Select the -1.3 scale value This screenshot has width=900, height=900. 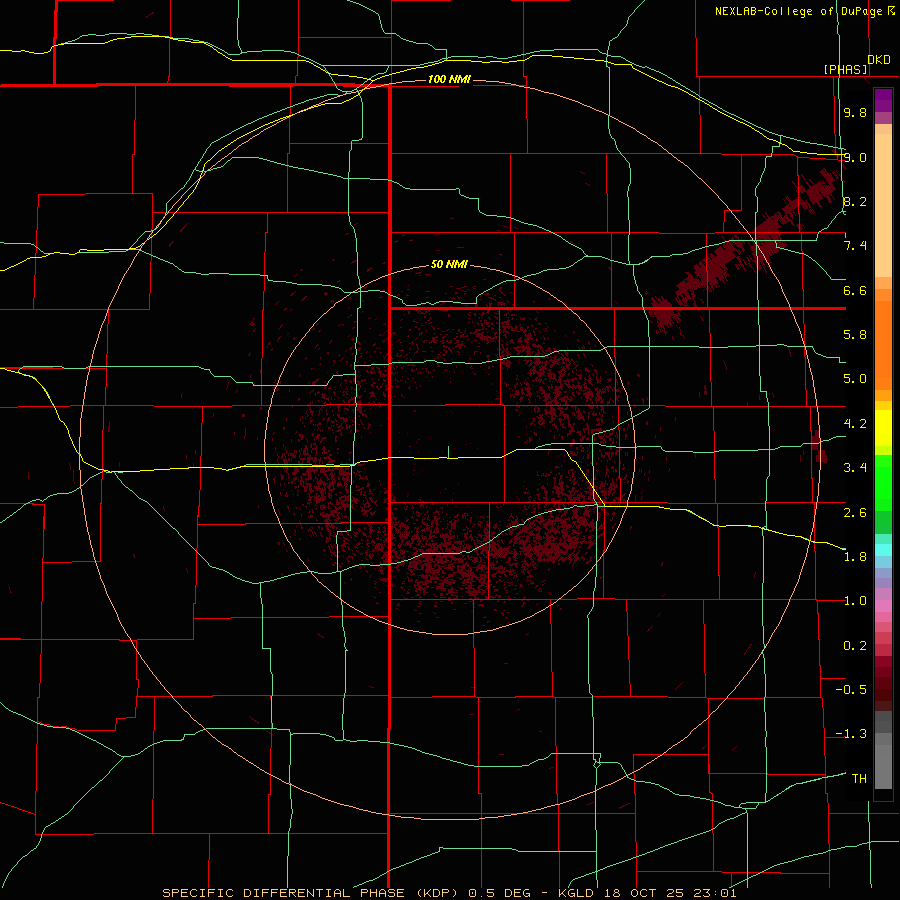(x=851, y=734)
